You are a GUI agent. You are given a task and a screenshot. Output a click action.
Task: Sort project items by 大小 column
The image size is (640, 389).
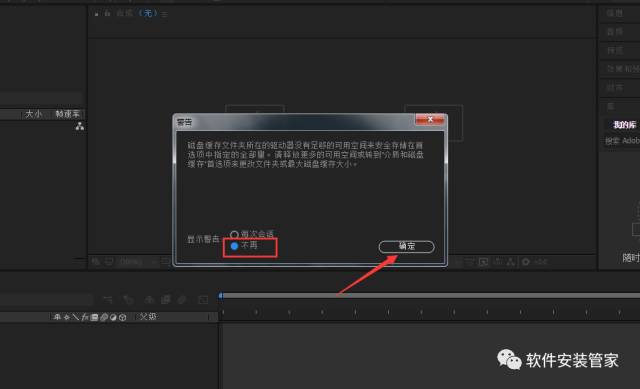coord(33,114)
